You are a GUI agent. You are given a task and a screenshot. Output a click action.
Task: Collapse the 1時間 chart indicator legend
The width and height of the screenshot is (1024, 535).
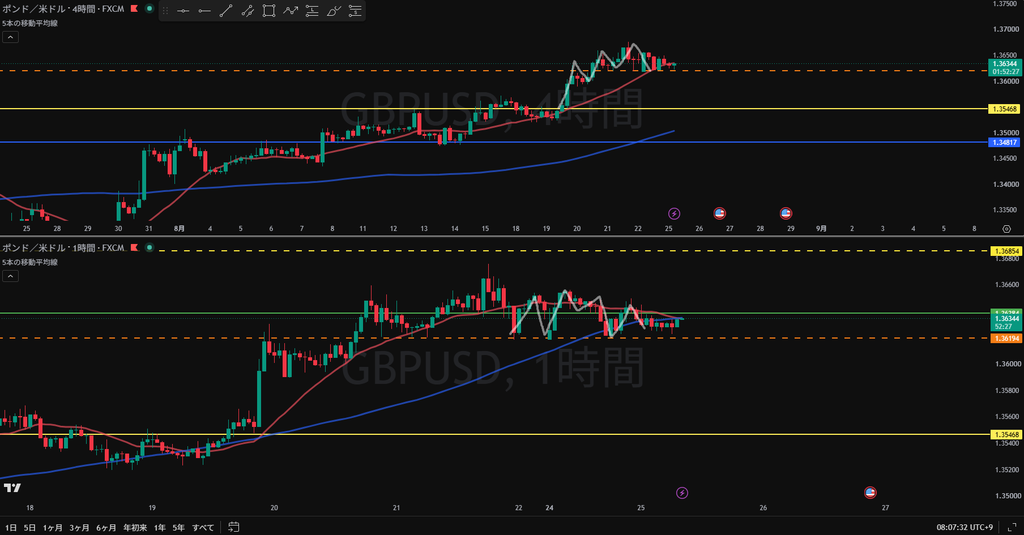point(10,276)
